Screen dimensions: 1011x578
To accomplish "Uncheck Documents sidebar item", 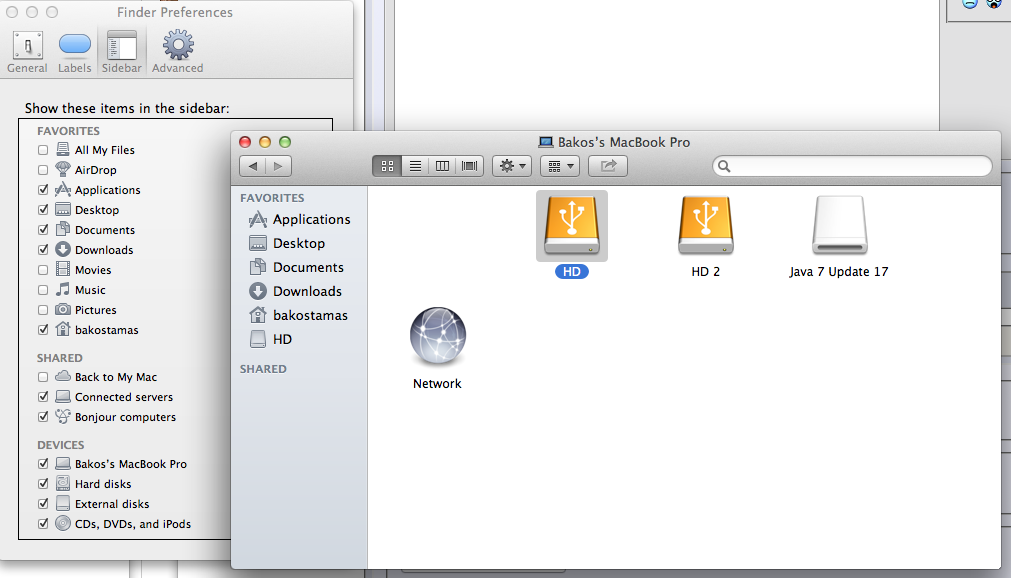I will pos(43,230).
